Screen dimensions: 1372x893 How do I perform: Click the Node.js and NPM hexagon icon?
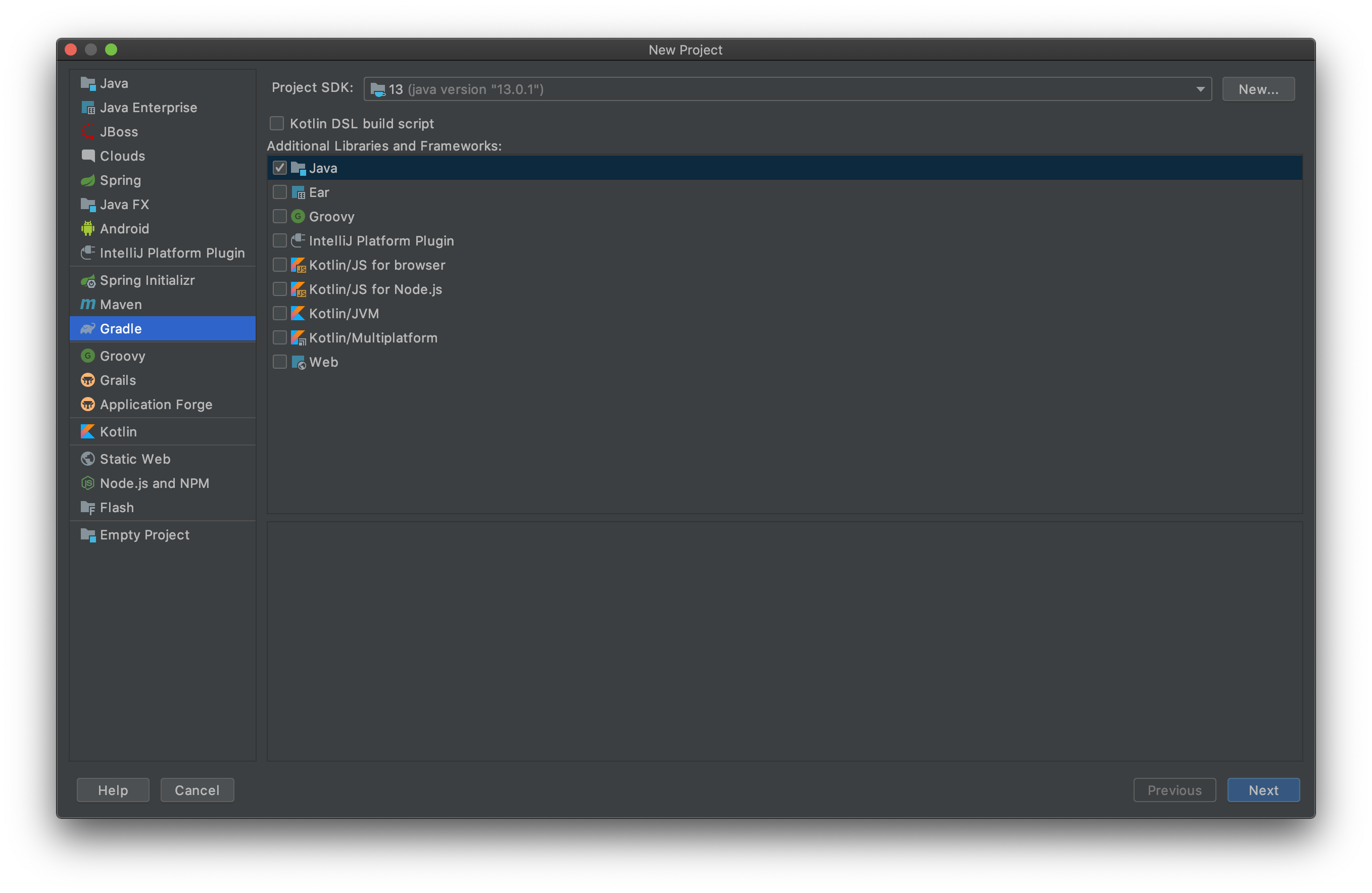tap(87, 483)
